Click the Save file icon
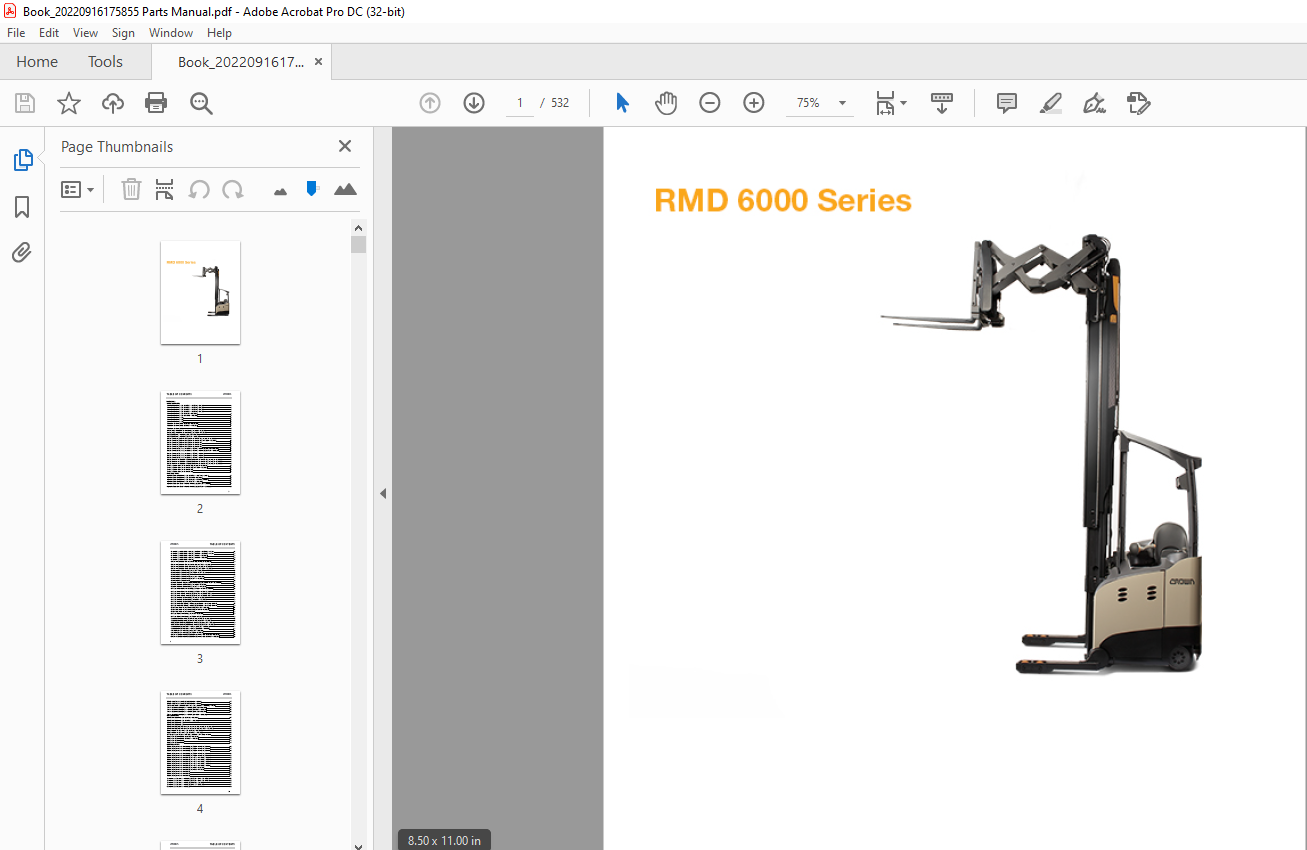1307x850 pixels. click(x=25, y=103)
